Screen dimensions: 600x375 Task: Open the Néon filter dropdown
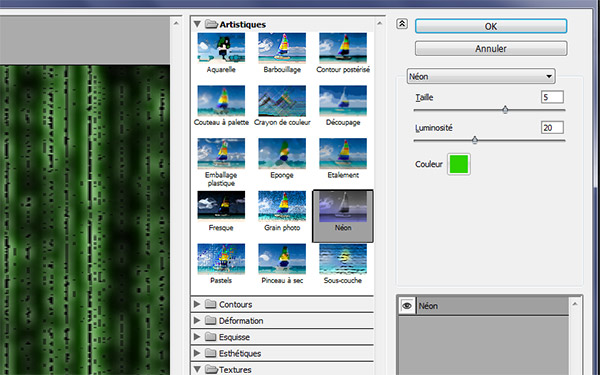481,77
